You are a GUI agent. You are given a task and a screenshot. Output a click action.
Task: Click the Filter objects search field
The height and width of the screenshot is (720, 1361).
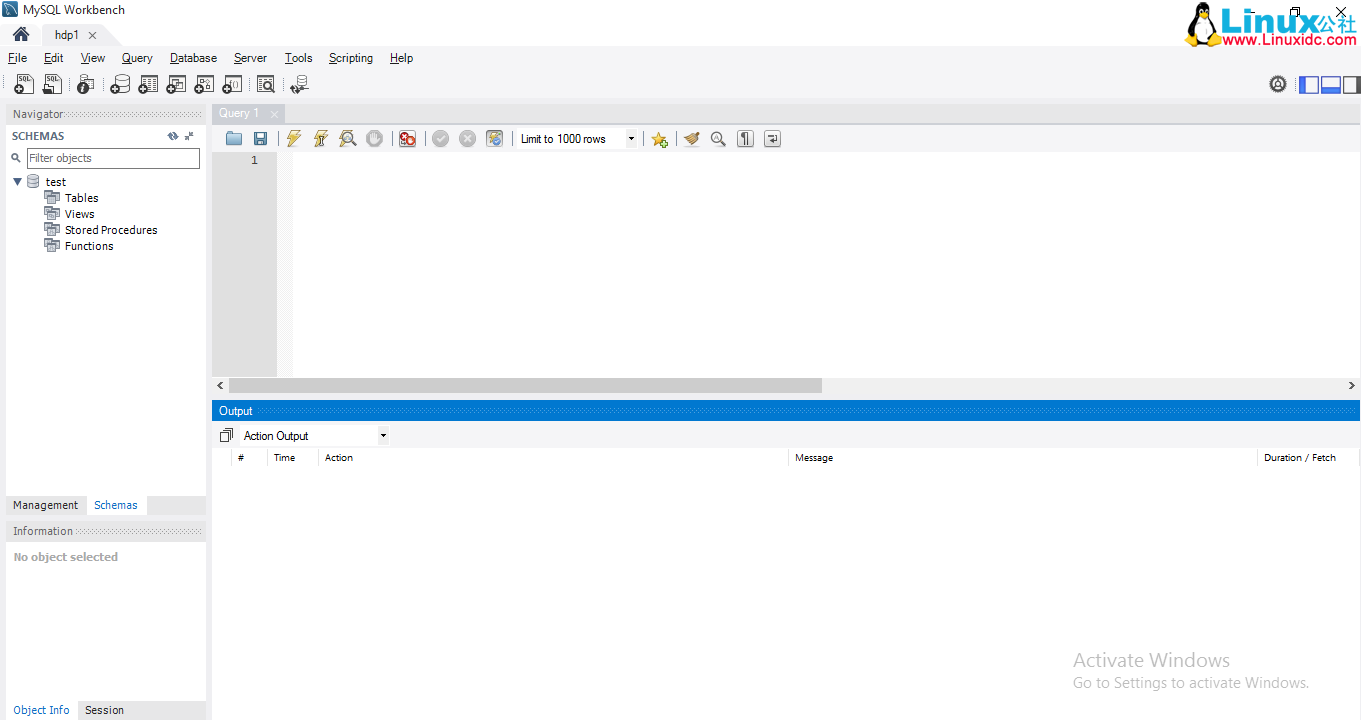pyautogui.click(x=112, y=158)
